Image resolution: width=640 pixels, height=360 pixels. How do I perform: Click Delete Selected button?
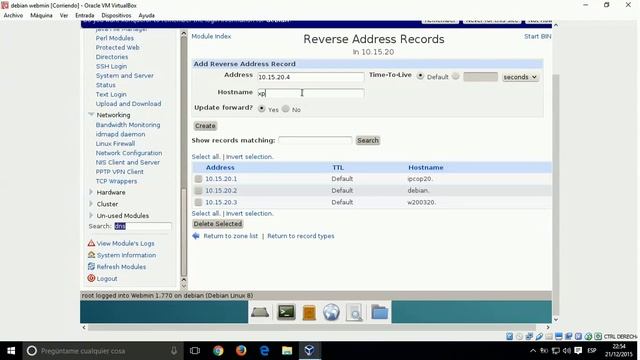(218, 224)
